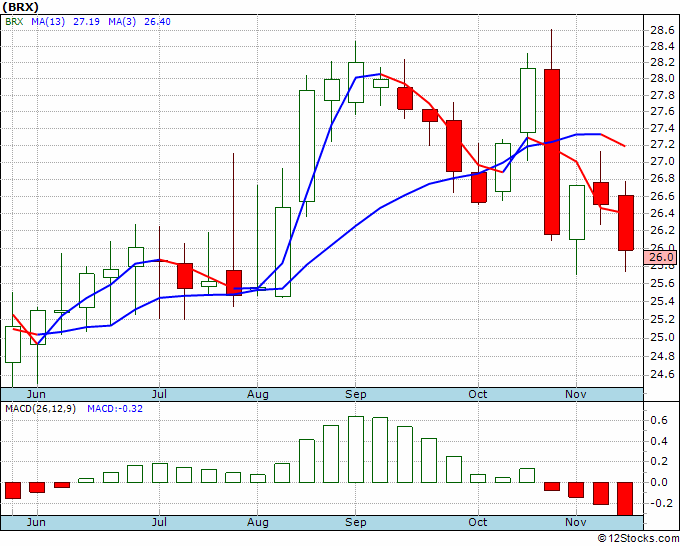Click the last red candlestick in November
680x546 pixels.
pyautogui.click(x=626, y=223)
